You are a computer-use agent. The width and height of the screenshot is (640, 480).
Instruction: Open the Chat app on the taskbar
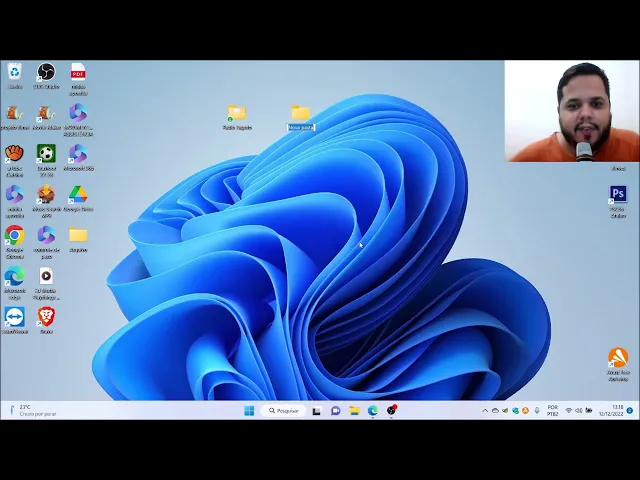coord(336,411)
